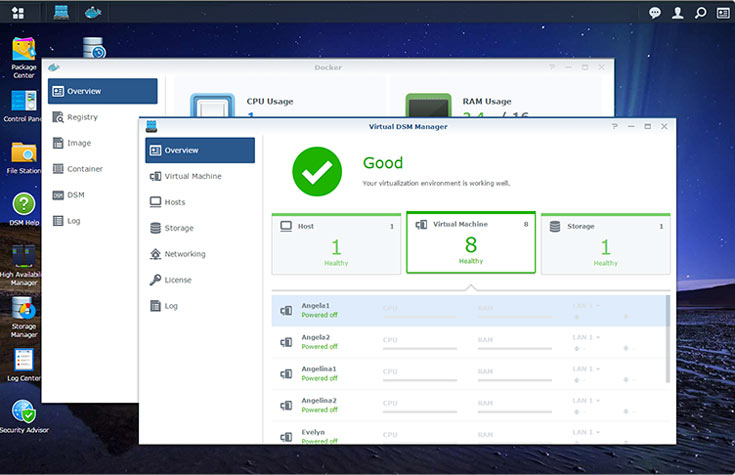
Task: Open the DSM main menu grid icon
Action: pyautogui.click(x=17, y=13)
